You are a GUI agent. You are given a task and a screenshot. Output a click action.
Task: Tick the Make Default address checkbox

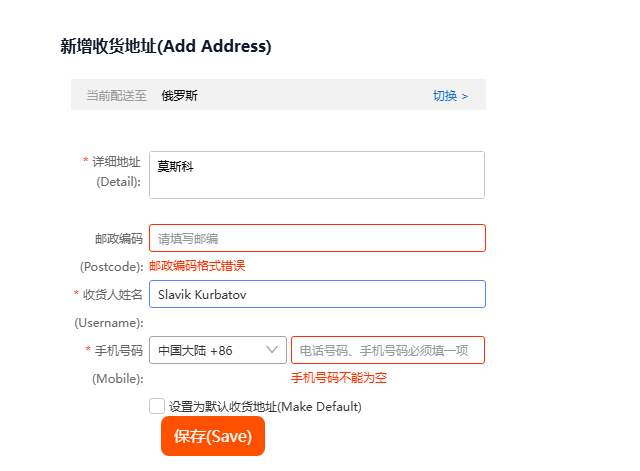tap(157, 406)
